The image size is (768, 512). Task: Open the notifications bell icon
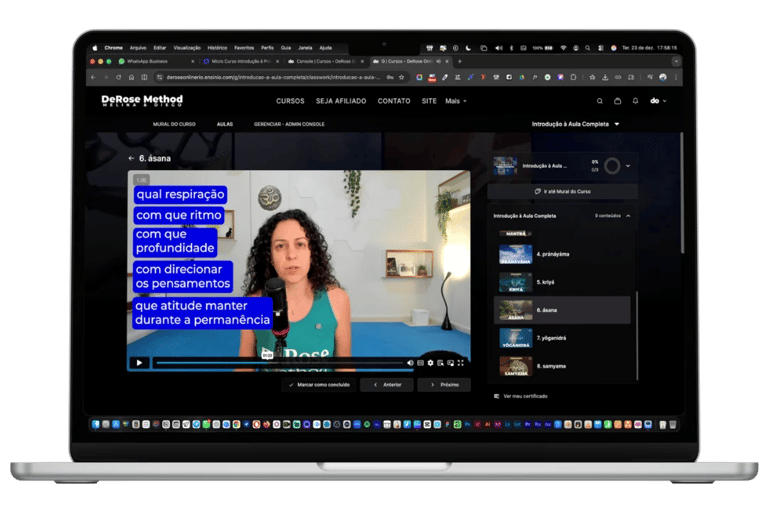(635, 101)
